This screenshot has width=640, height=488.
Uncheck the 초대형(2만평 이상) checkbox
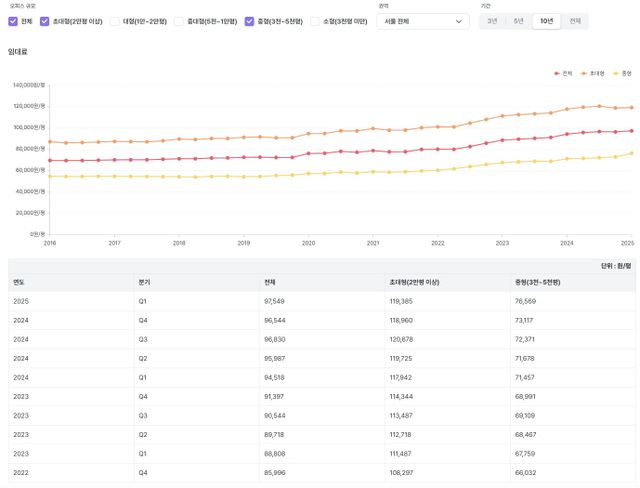point(45,21)
